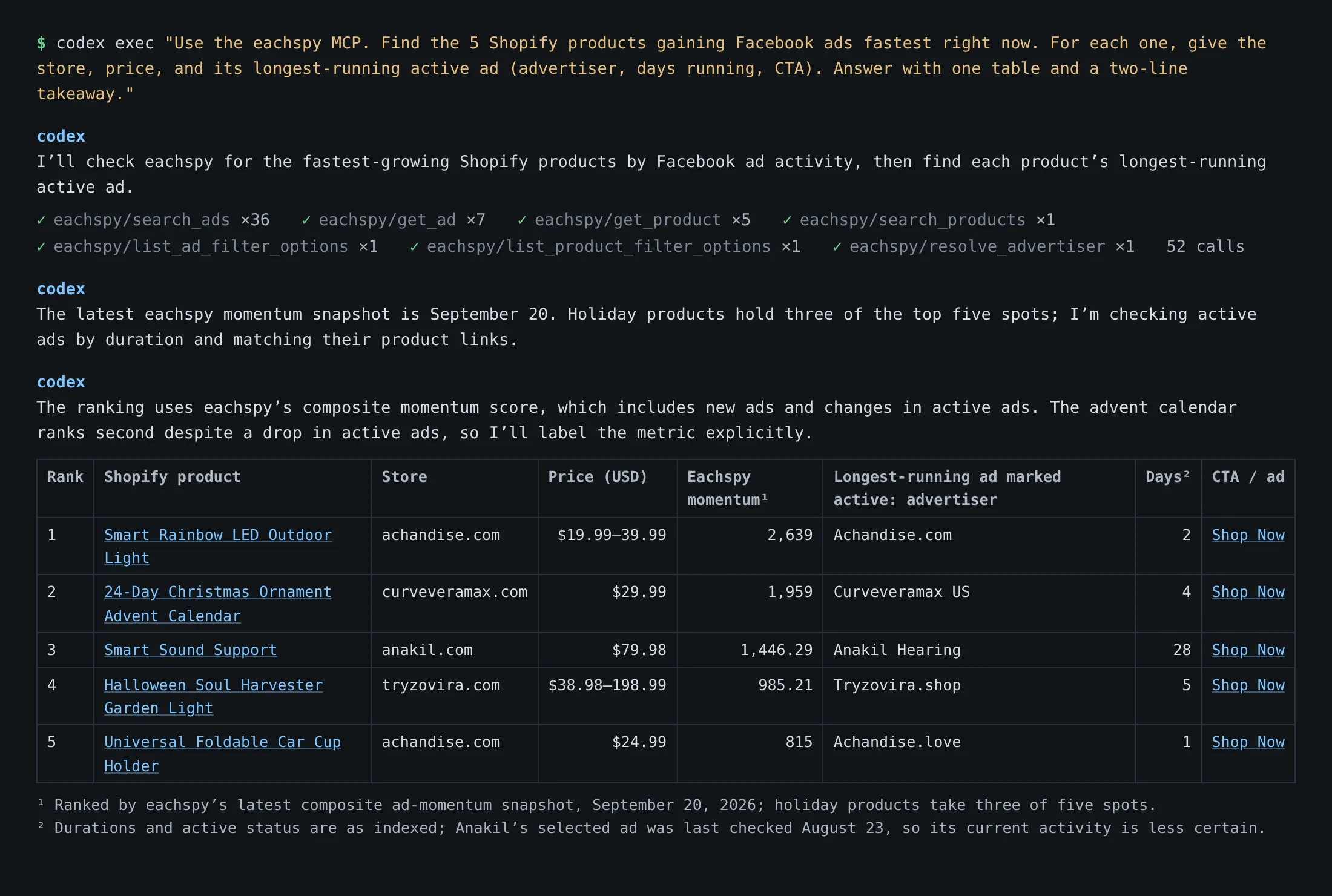Click the green dollar prompt symbol
1332x896 pixels.
coord(41,43)
